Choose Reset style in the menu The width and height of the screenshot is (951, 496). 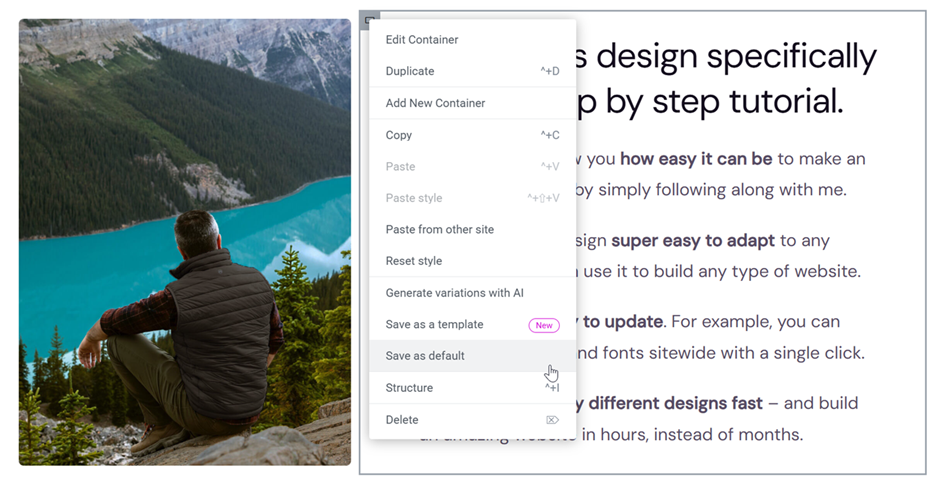472,261
